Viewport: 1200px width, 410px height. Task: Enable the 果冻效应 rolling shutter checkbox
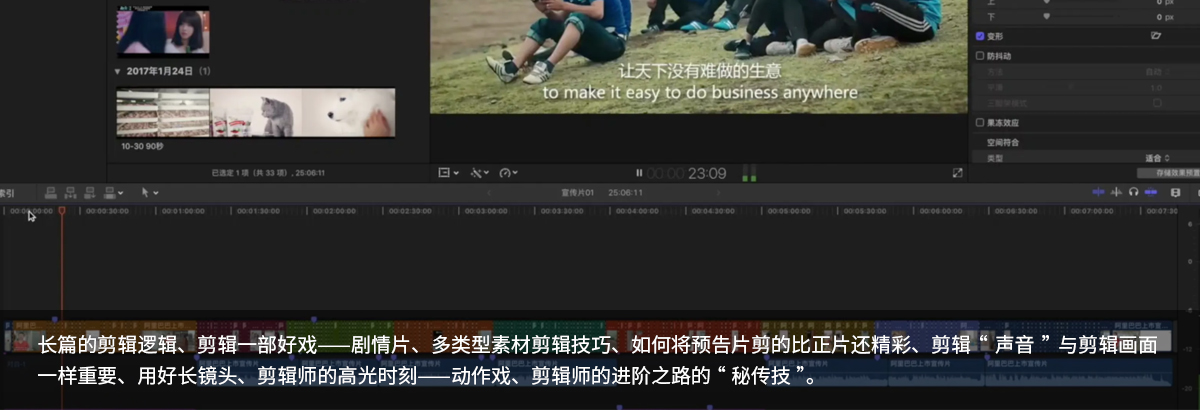pyautogui.click(x=980, y=123)
